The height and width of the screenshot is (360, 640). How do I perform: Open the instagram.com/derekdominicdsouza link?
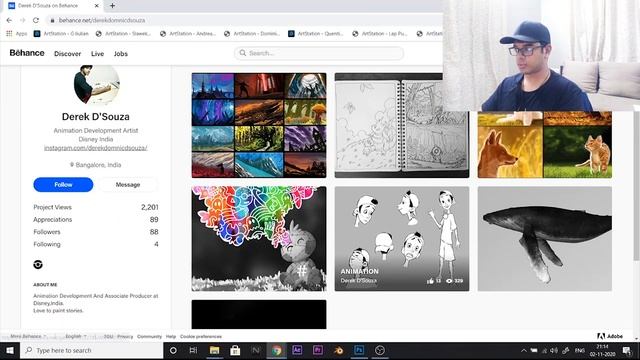(96, 148)
